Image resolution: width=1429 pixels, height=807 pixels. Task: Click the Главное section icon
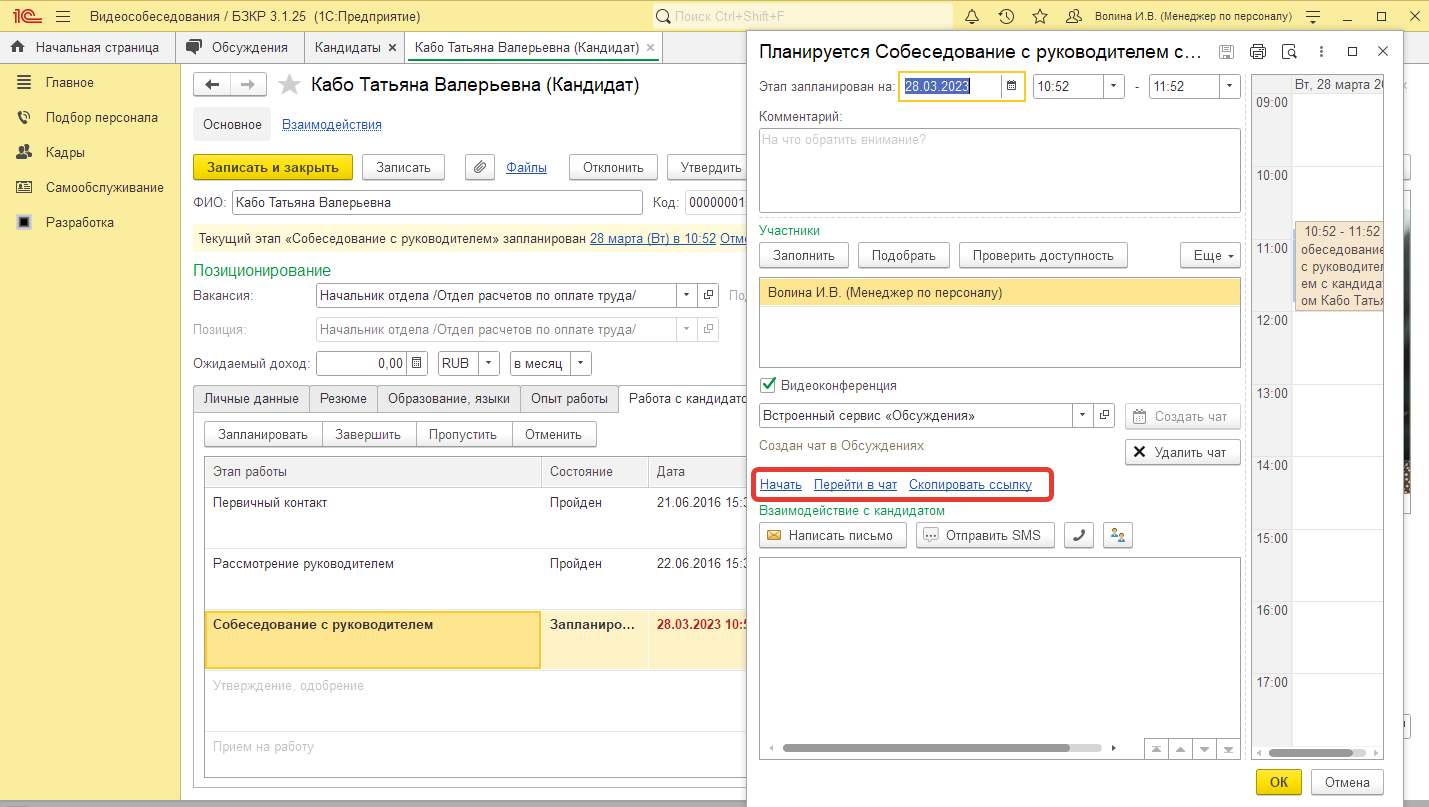(25, 82)
